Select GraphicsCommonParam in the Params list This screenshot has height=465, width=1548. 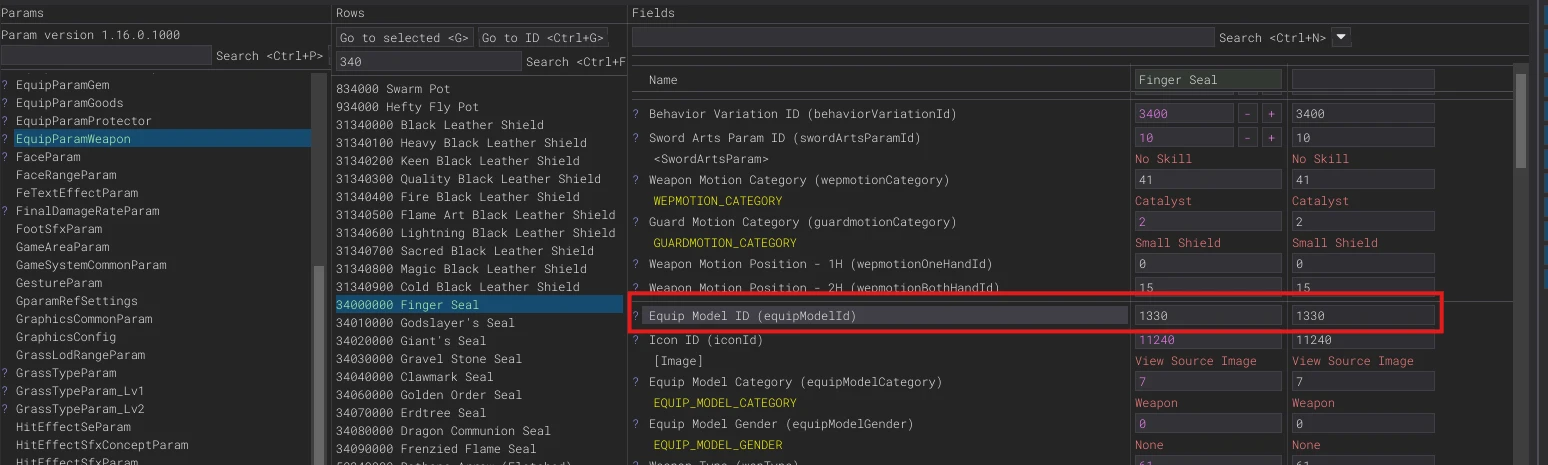84,319
